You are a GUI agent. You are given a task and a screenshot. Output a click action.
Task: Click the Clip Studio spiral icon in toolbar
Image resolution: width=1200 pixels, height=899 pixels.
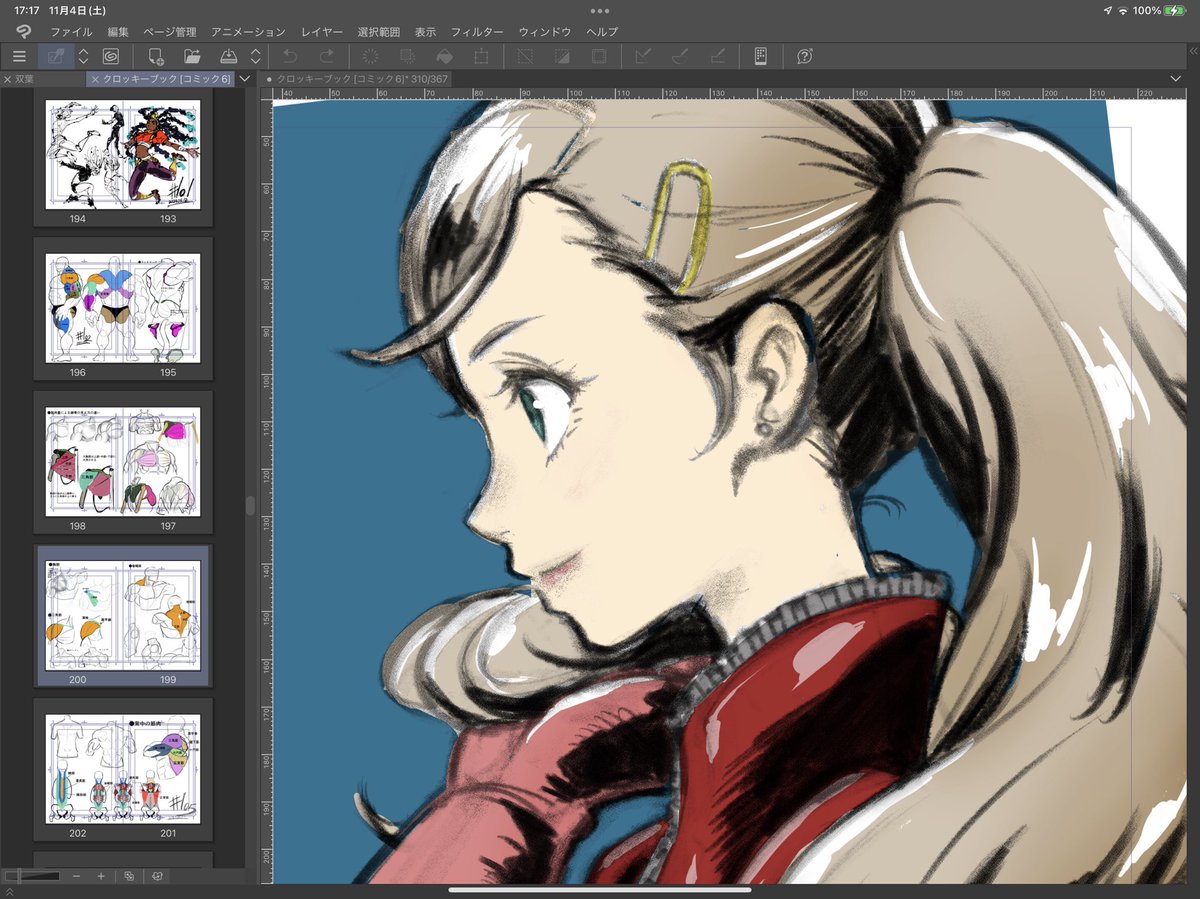pos(111,57)
